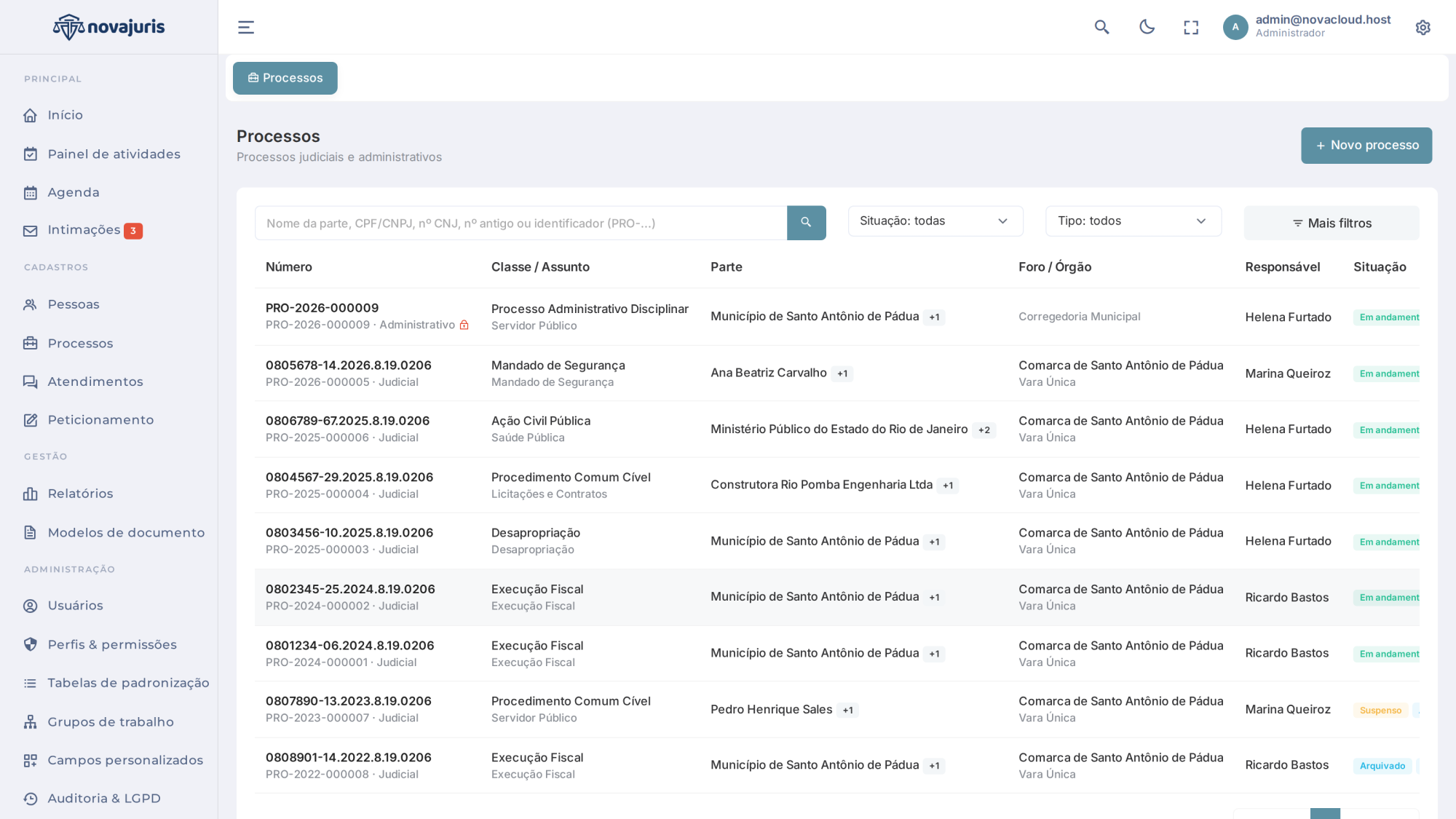The width and height of the screenshot is (1456, 819).
Task: Click the lock icon on PRO-2026-000009
Action: (x=464, y=325)
